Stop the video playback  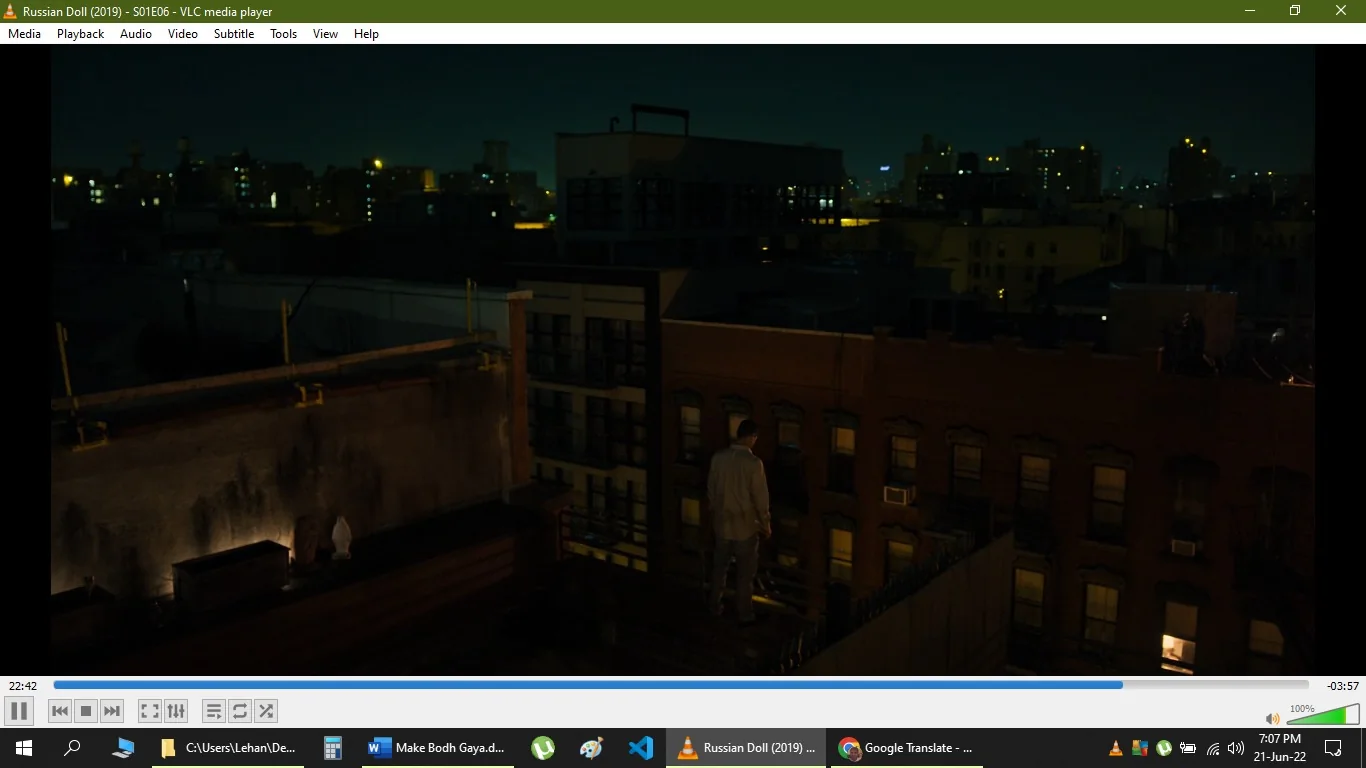pos(86,711)
